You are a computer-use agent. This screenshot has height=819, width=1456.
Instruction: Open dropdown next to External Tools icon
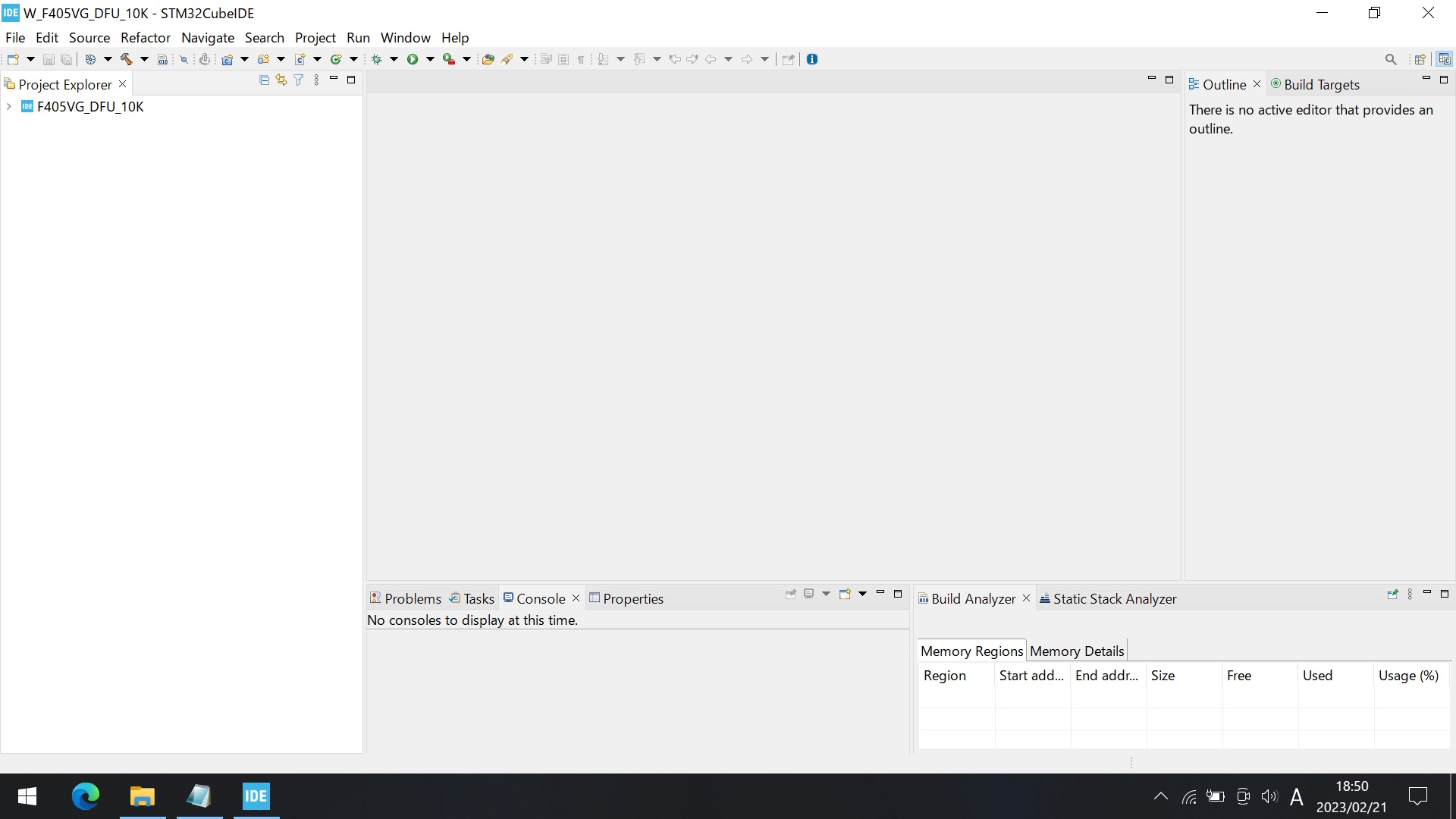466,59
